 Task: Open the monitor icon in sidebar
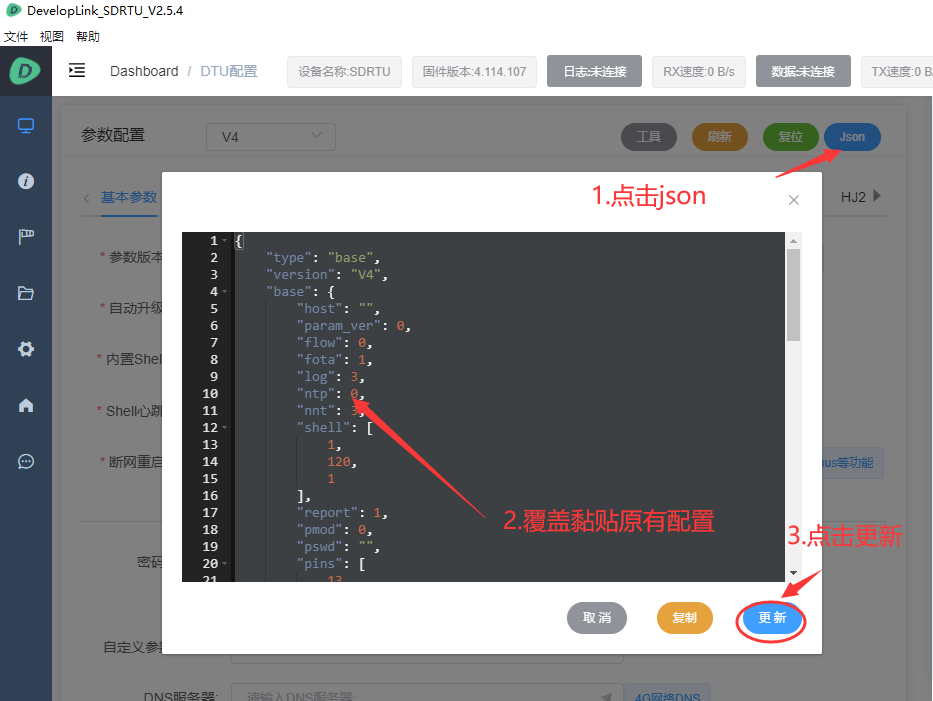coord(26,126)
